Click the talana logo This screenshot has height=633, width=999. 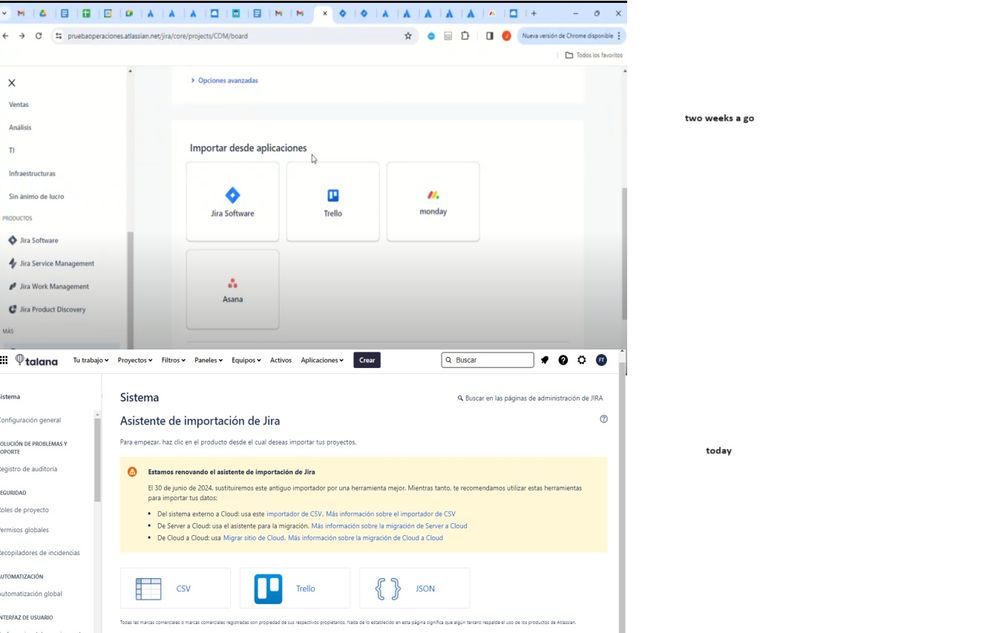click(36, 360)
